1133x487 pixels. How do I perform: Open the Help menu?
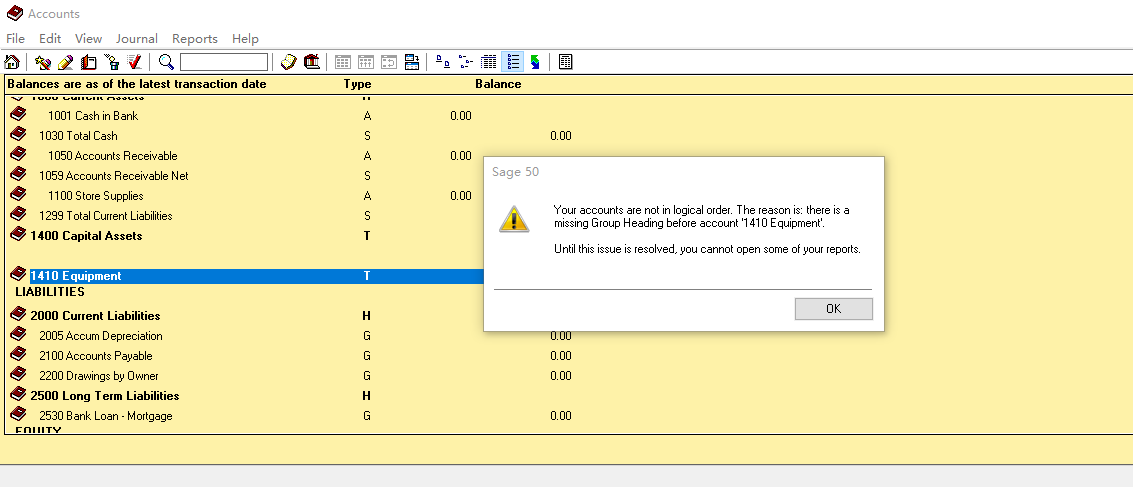pos(245,39)
